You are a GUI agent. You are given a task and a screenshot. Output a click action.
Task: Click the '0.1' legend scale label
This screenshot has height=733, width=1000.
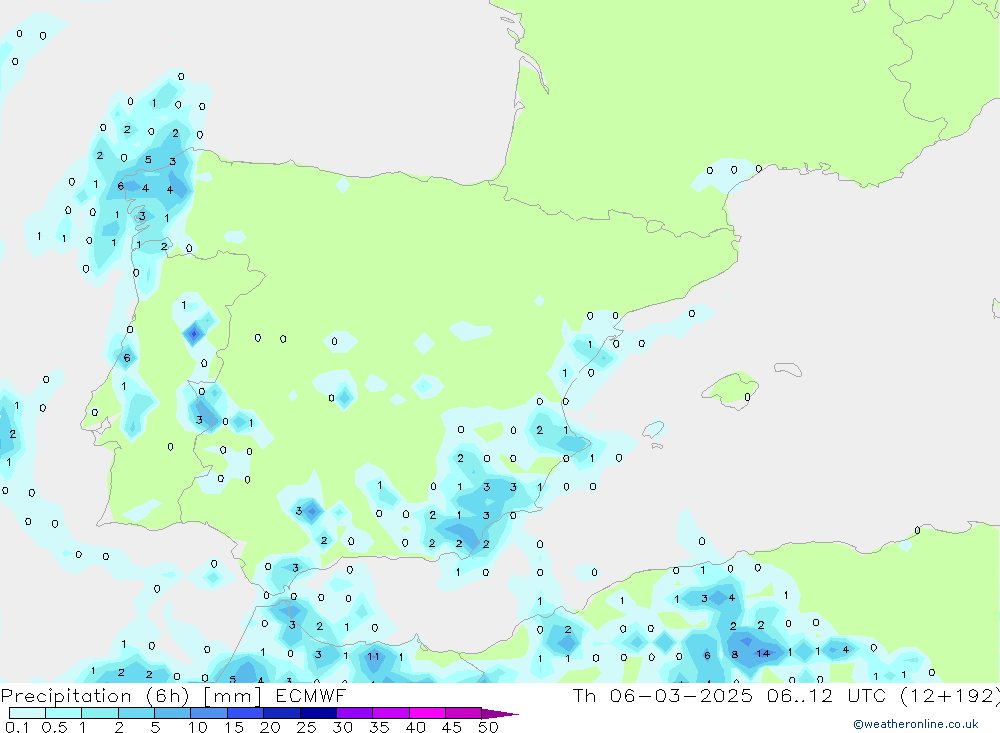click(17, 727)
